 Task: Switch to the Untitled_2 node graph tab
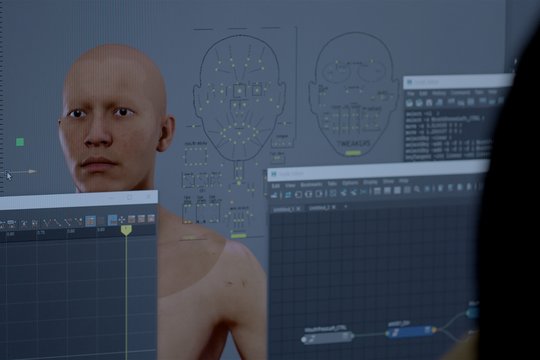pos(320,208)
